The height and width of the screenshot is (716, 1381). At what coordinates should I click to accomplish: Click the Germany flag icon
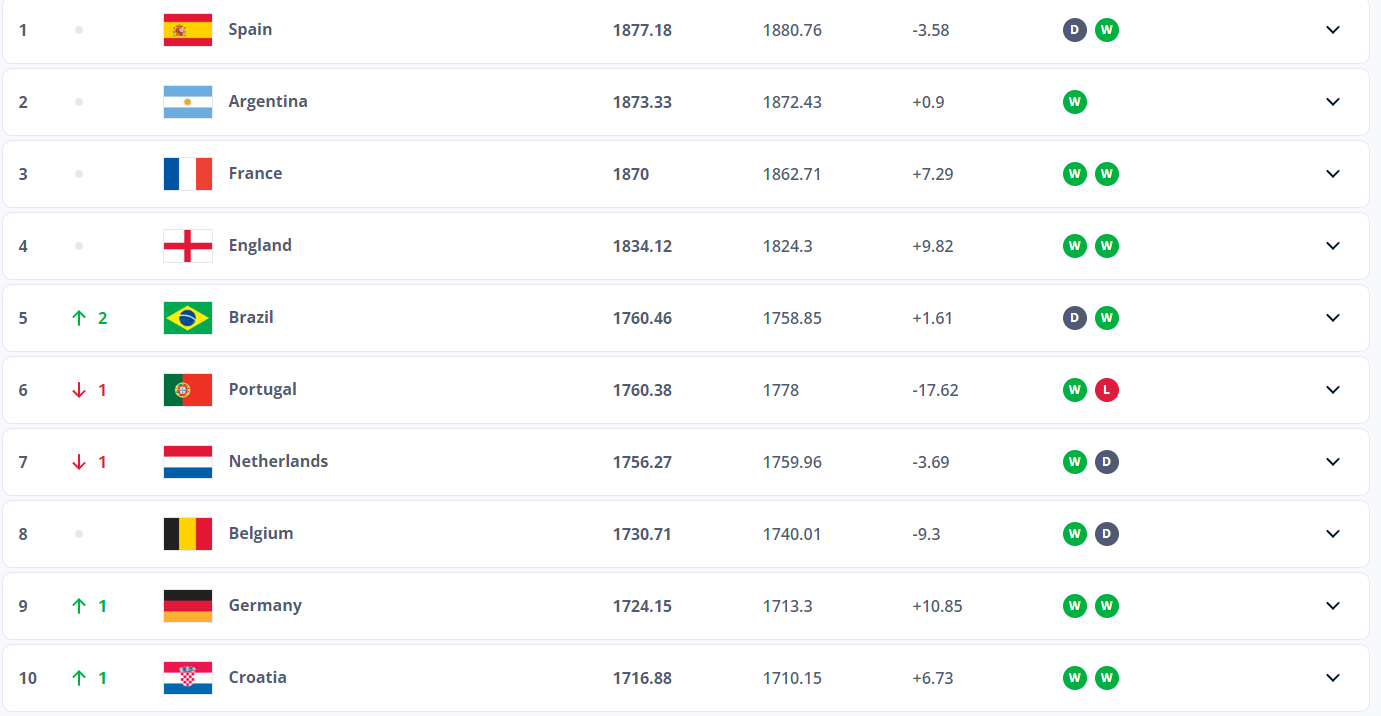(188, 606)
